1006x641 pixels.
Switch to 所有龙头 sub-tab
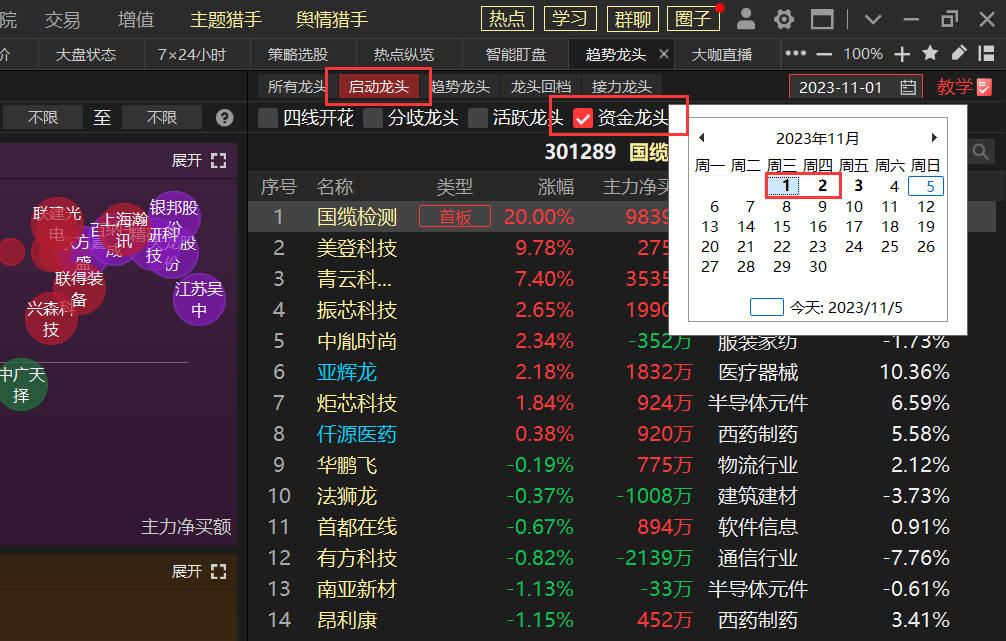(x=296, y=87)
